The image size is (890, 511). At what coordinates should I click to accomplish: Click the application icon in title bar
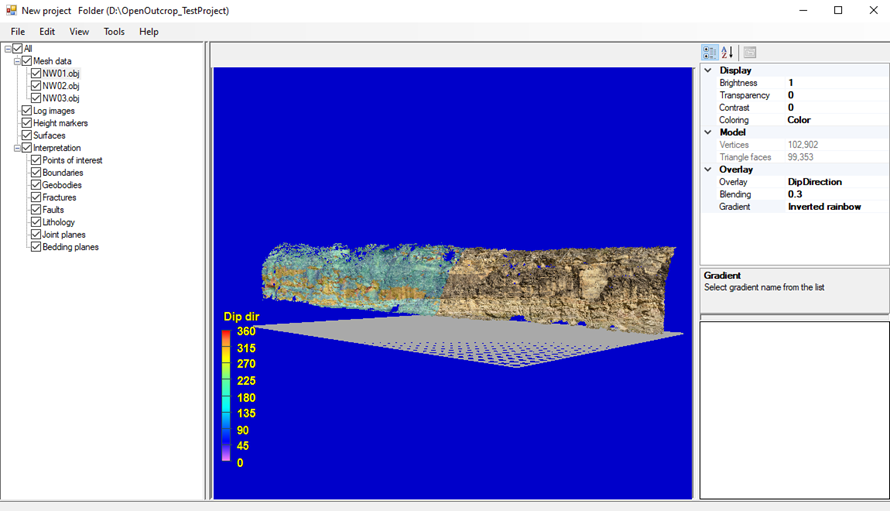coord(10,10)
